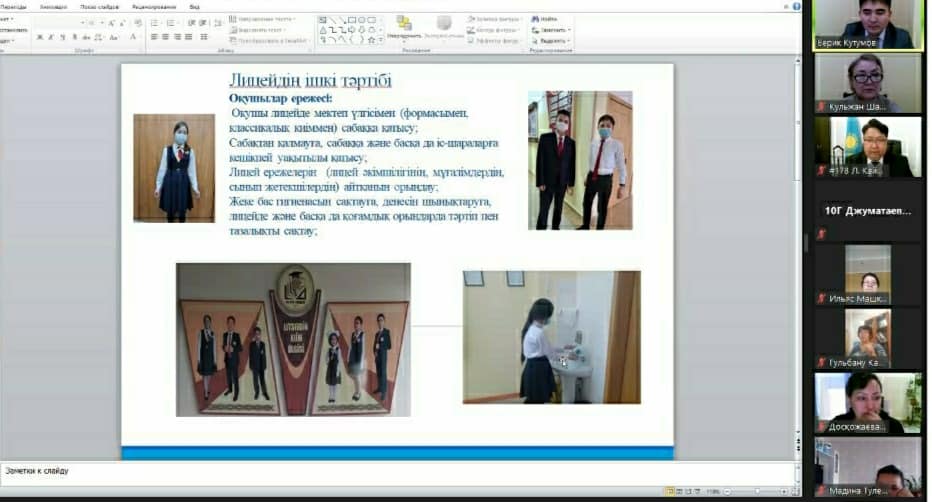The width and height of the screenshot is (932, 502).
Task: Toggle bold text formatting
Action: 40,37
